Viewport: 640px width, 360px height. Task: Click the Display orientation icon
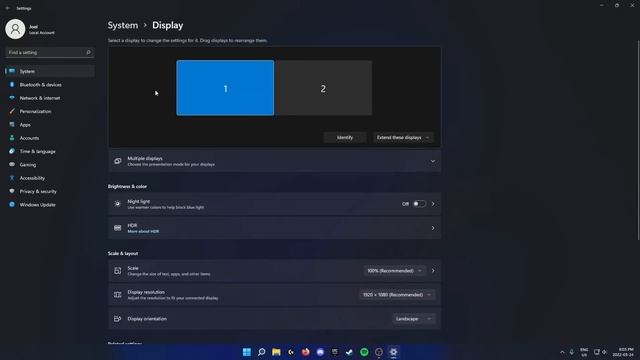(118, 319)
